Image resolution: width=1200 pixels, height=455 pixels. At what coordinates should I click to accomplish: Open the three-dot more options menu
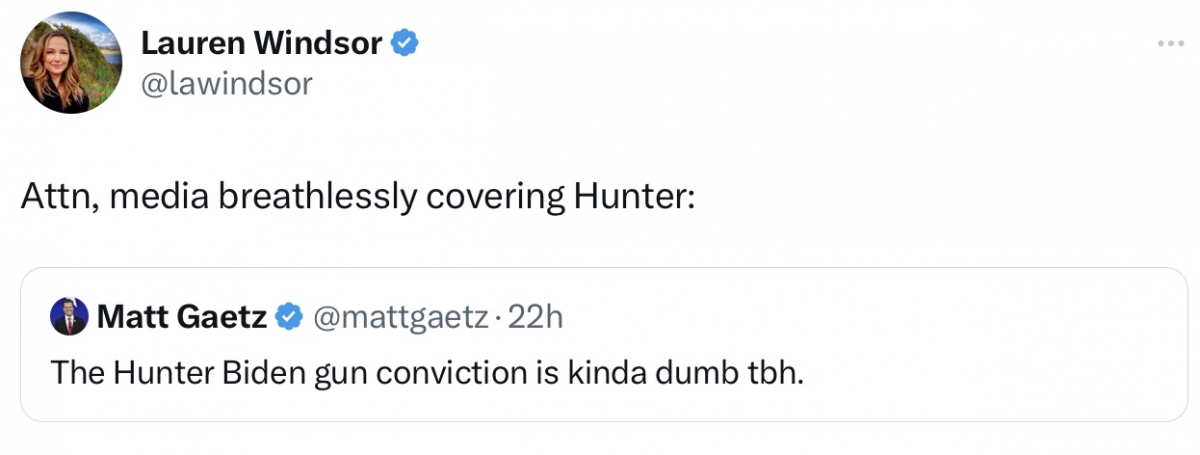click(x=1169, y=44)
